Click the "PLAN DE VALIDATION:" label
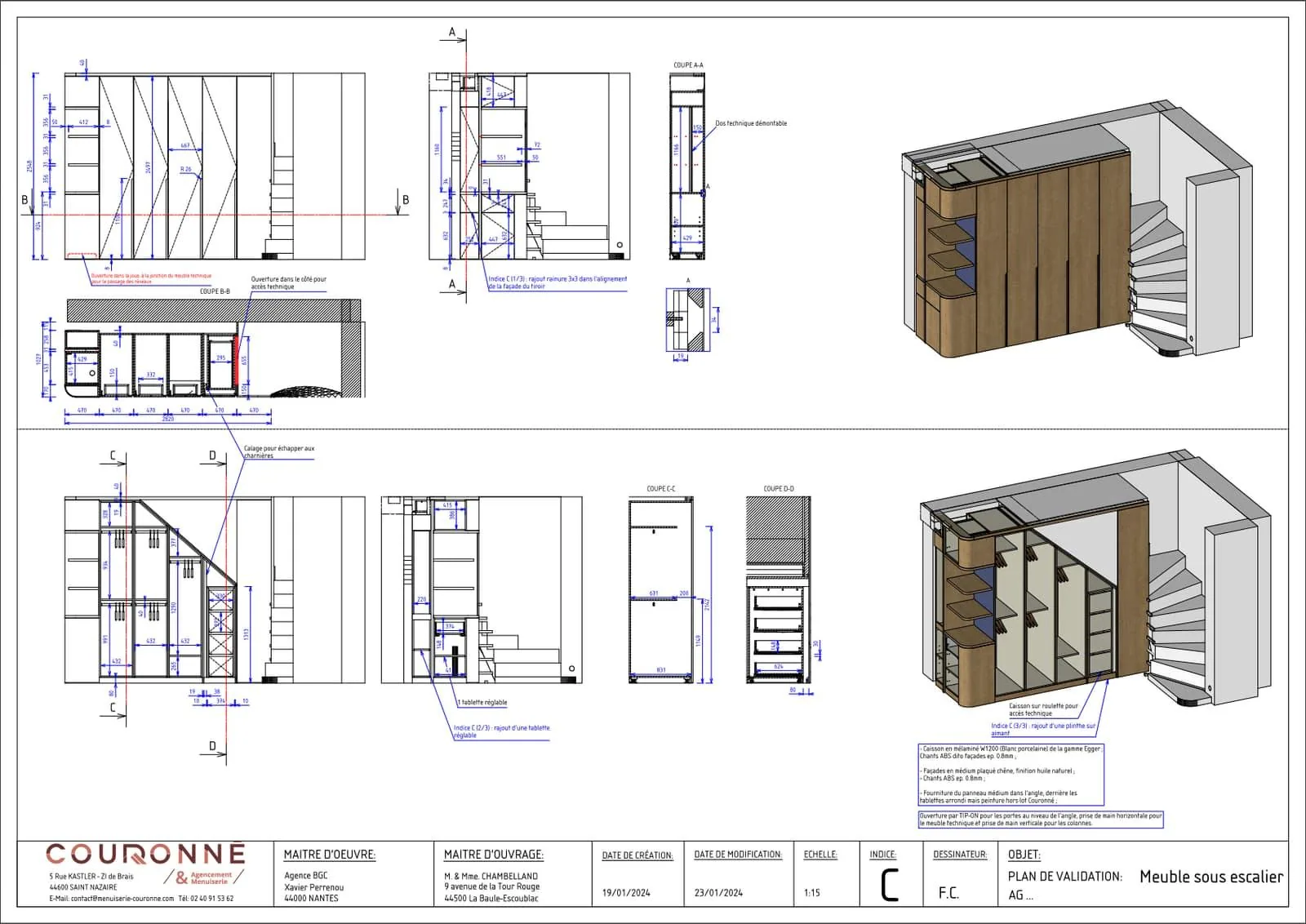Image resolution: width=1306 pixels, height=924 pixels. click(1065, 877)
